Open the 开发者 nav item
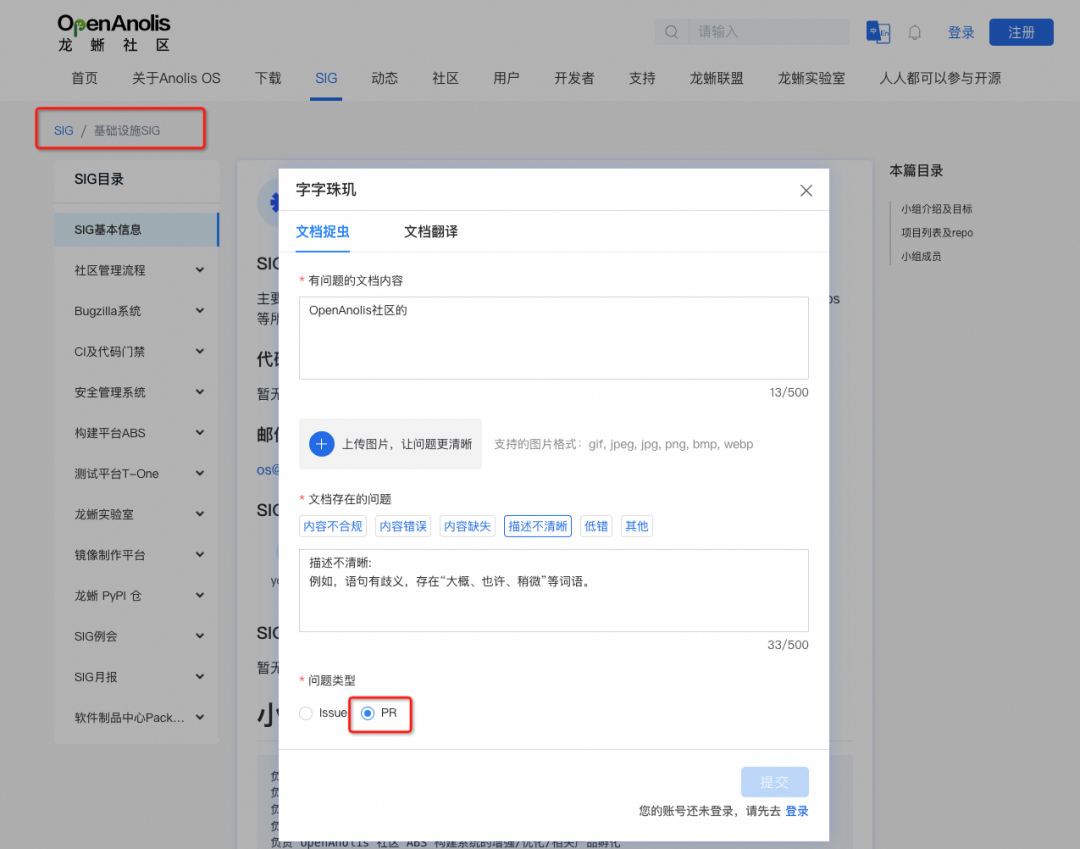This screenshot has width=1080, height=849. point(574,78)
